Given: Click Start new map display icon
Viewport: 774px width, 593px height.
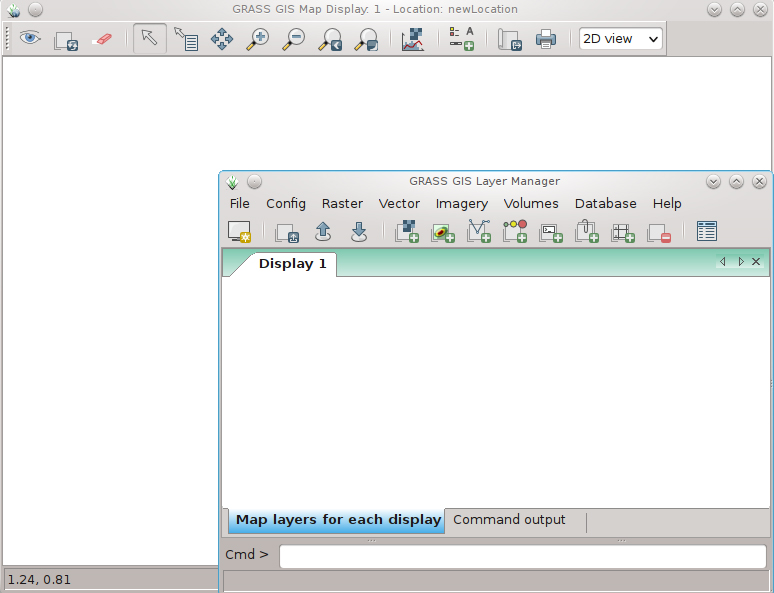Looking at the screenshot, I should tap(239, 231).
